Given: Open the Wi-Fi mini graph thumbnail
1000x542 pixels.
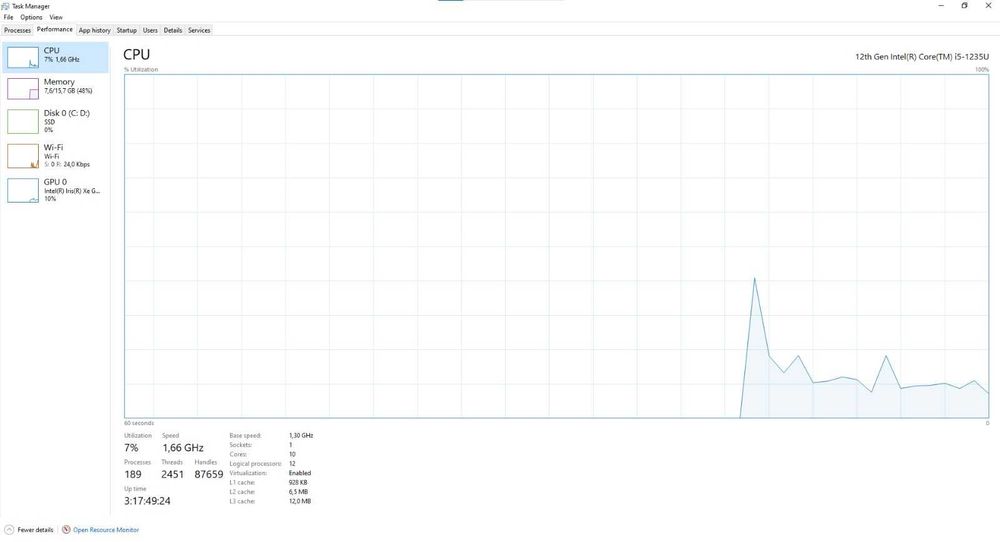Looking at the screenshot, I should coord(23,156).
